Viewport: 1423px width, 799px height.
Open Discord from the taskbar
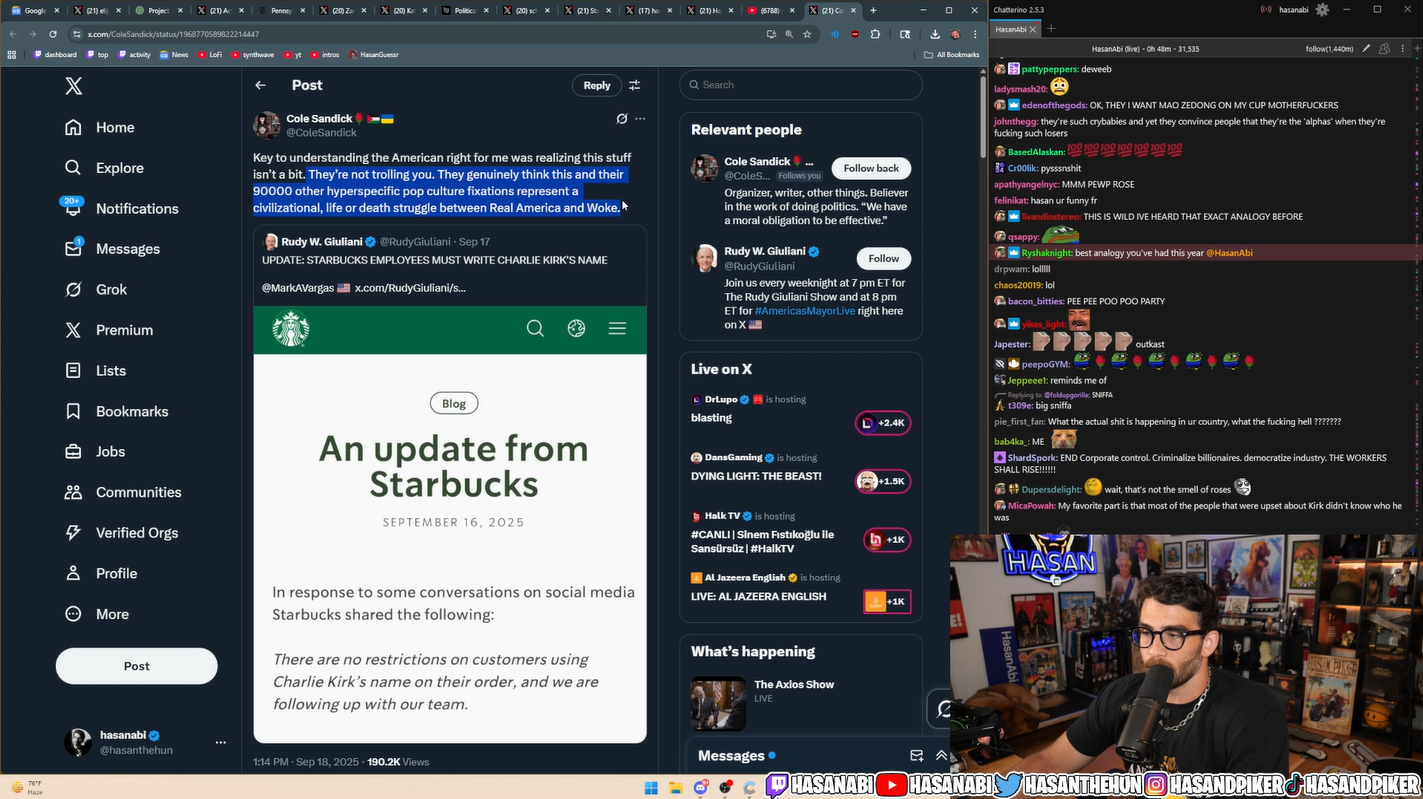pos(701,787)
